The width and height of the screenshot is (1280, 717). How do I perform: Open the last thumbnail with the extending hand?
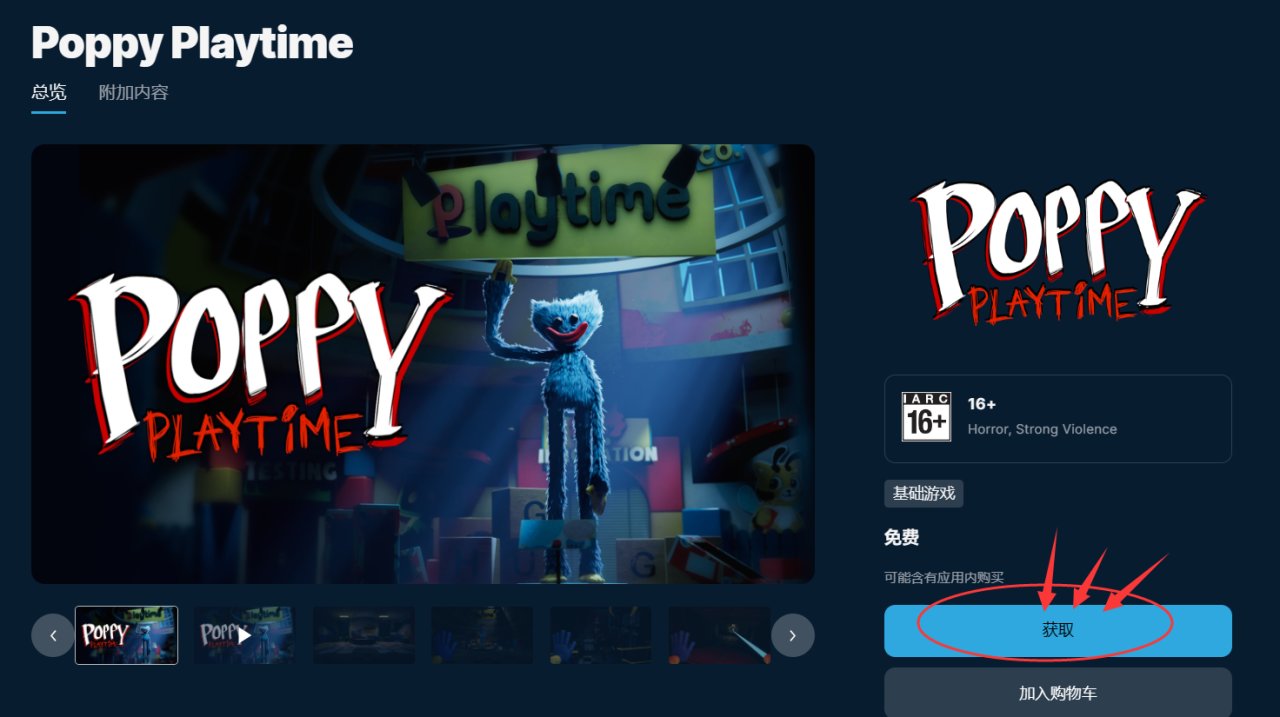719,635
